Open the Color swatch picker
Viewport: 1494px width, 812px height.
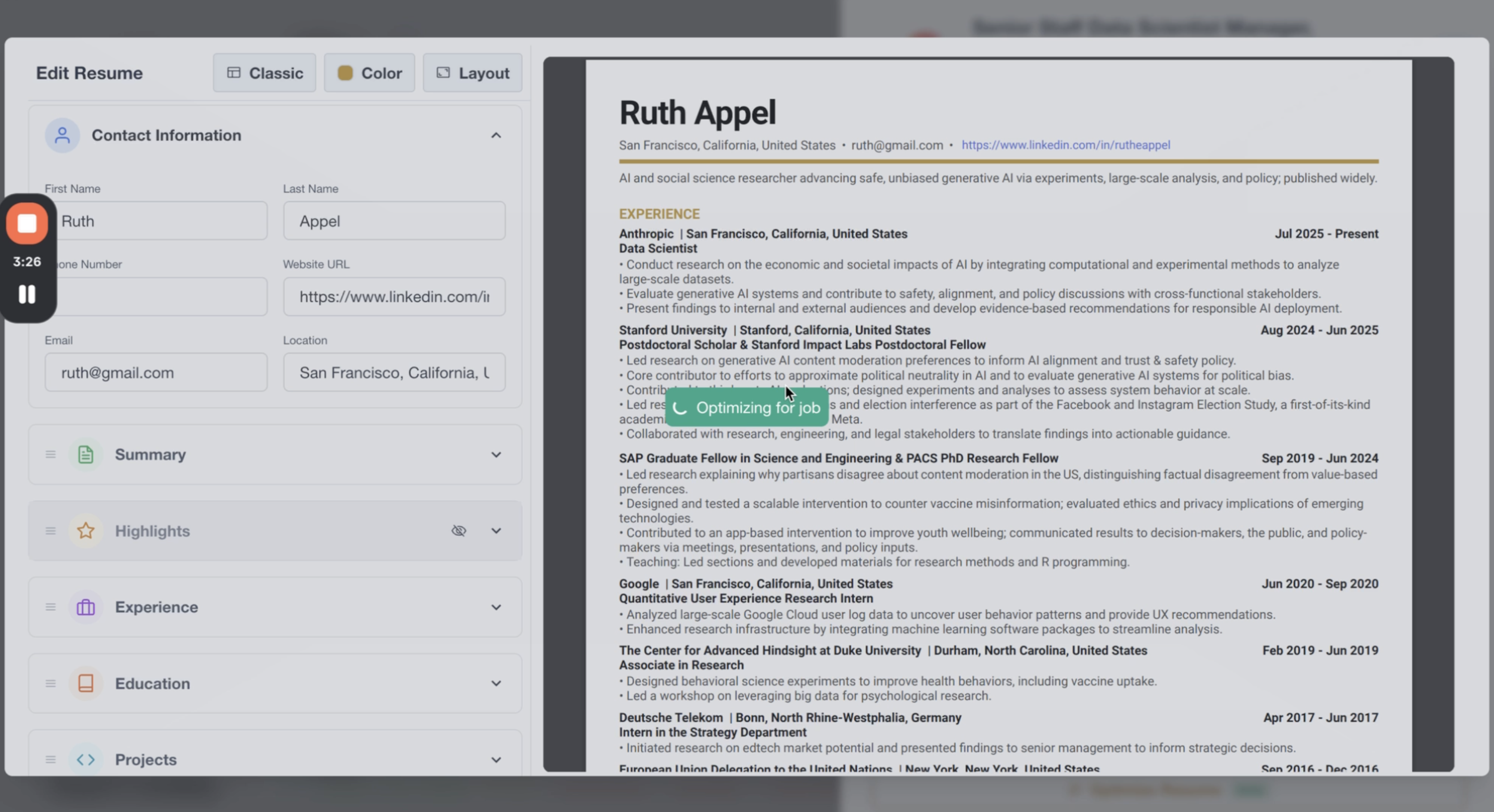(x=370, y=73)
